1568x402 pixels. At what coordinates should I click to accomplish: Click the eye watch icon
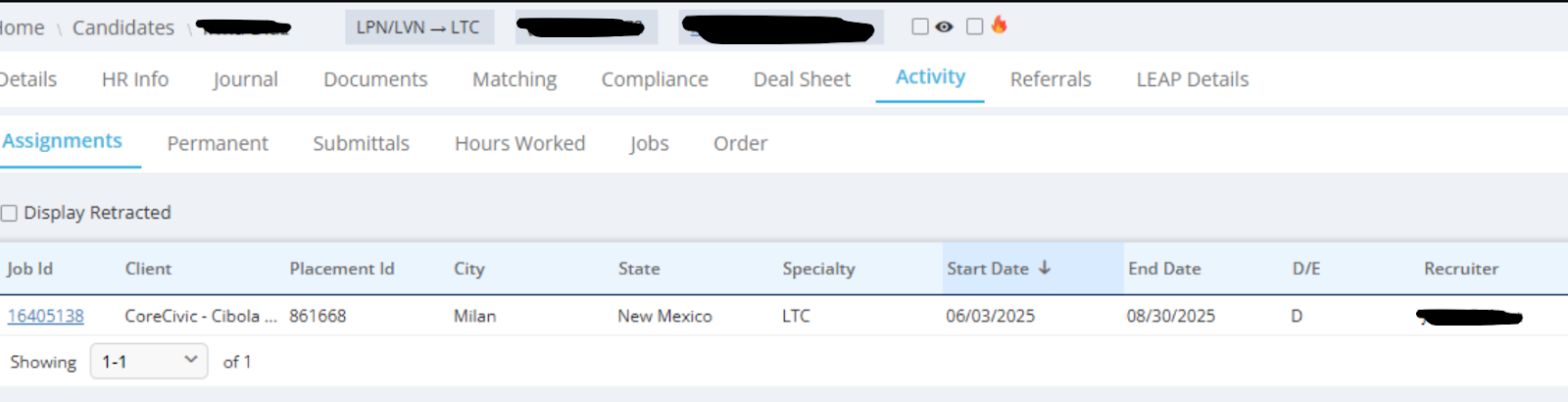pos(944,27)
